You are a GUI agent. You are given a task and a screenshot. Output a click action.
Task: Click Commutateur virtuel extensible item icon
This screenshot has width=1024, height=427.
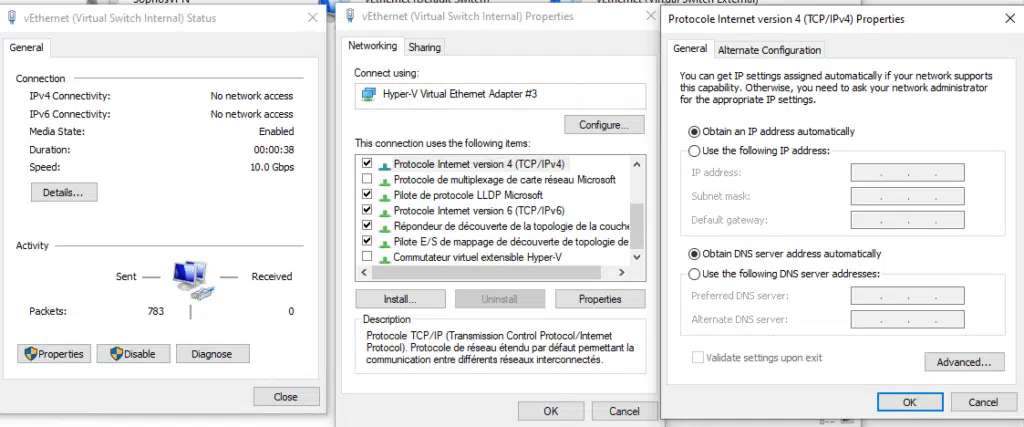(385, 258)
